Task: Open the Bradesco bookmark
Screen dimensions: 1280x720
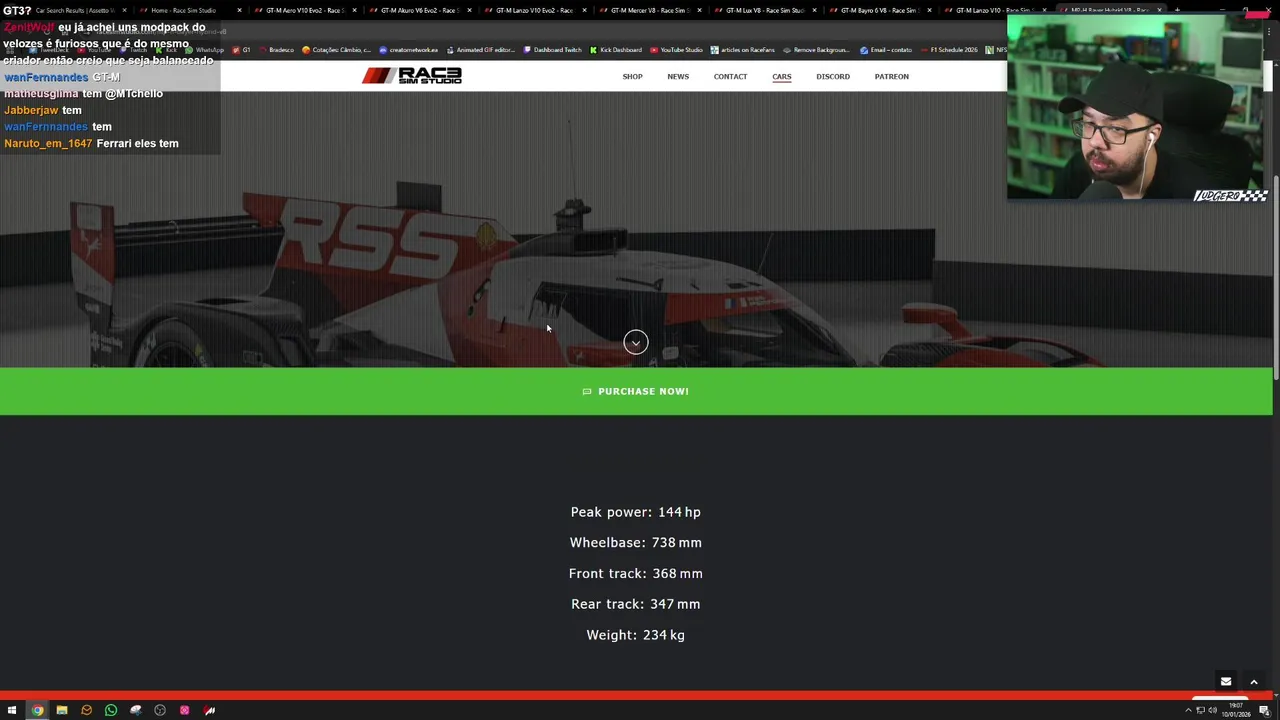Action: tap(276, 50)
